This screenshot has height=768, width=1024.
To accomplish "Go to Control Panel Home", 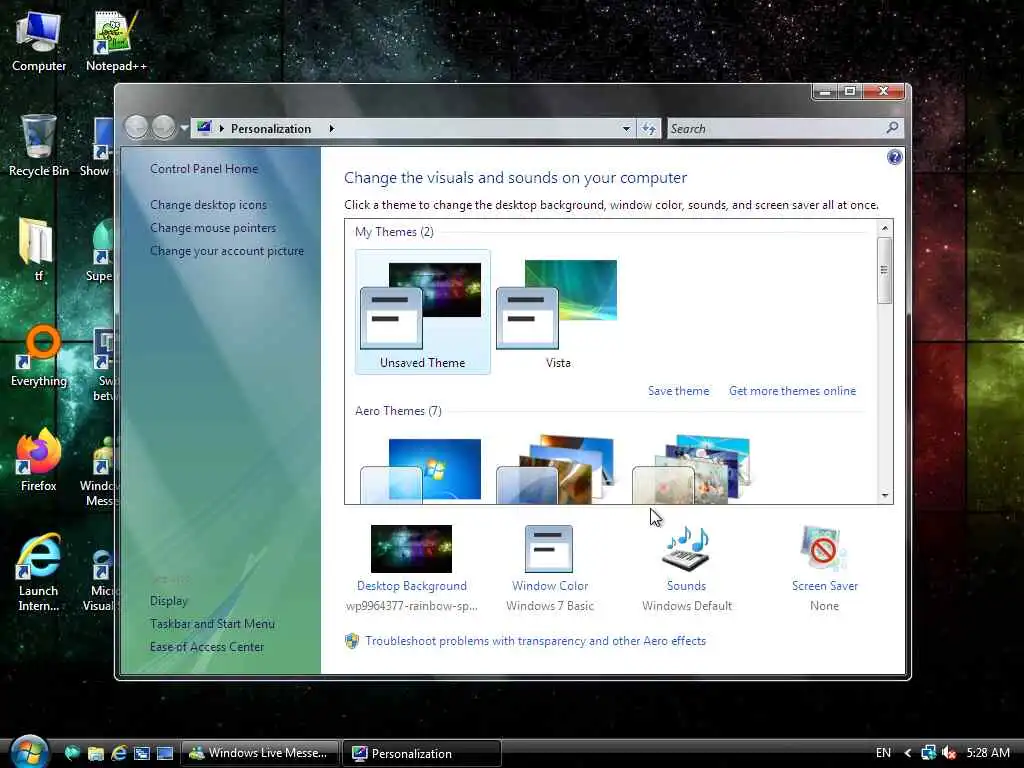I will click(x=204, y=168).
